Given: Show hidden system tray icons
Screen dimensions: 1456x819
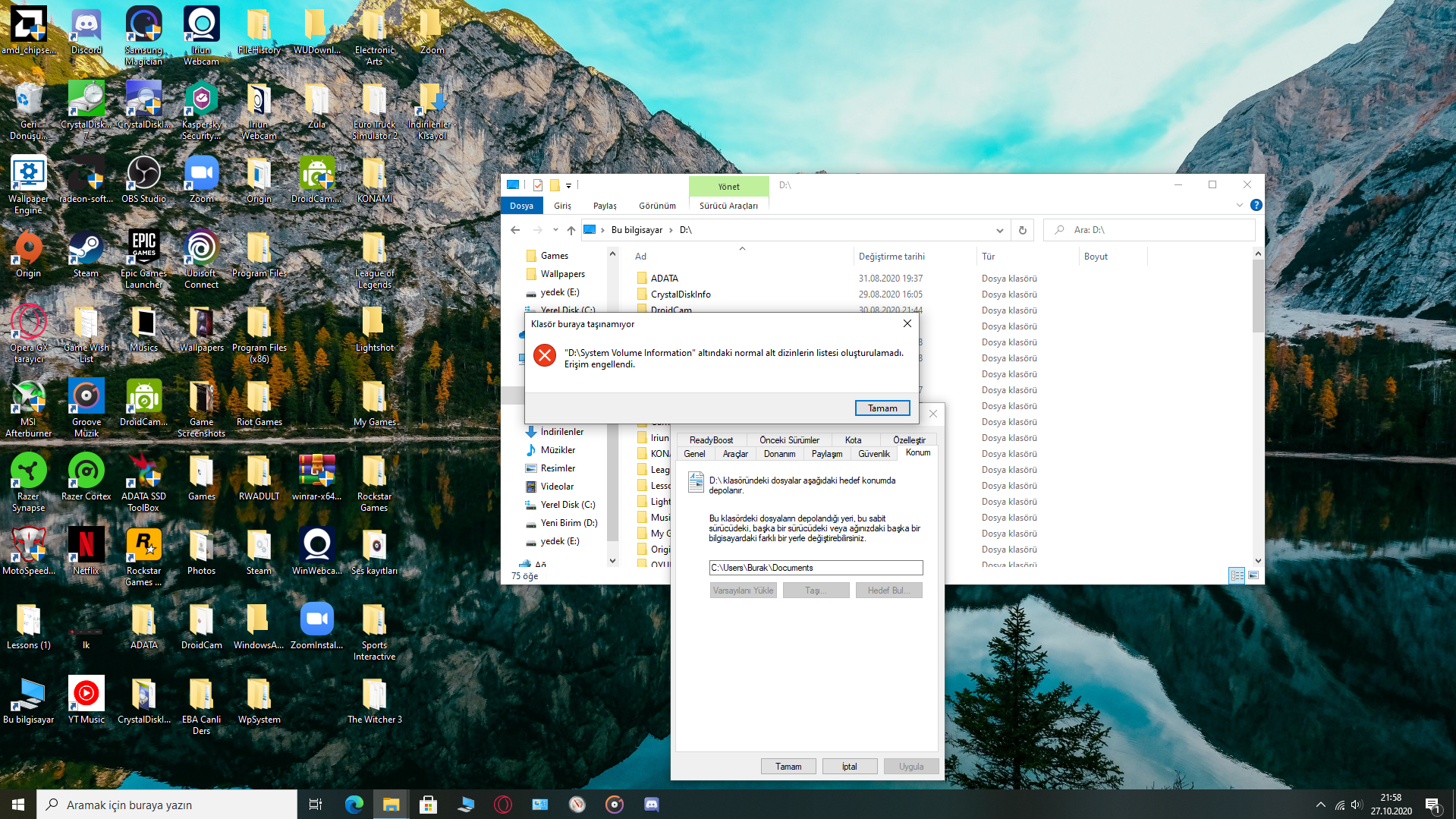Looking at the screenshot, I should tap(1320, 805).
